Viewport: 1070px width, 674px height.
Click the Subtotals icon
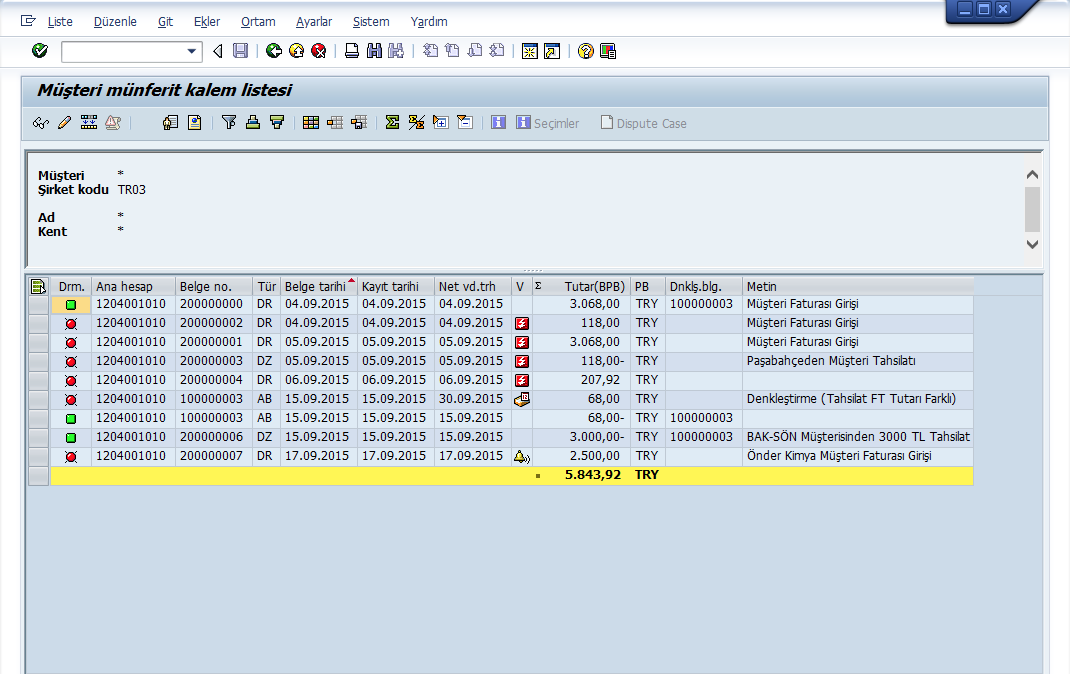[416, 123]
